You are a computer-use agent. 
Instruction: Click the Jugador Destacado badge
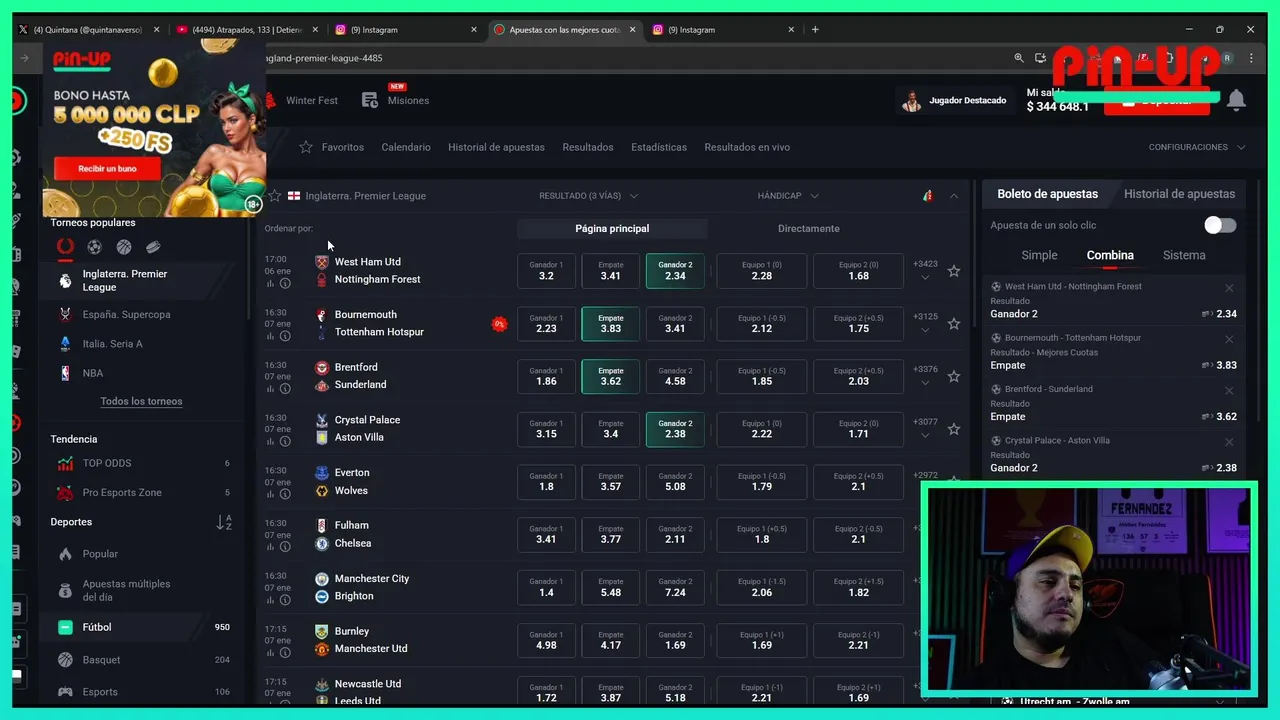pyautogui.click(x=954, y=101)
